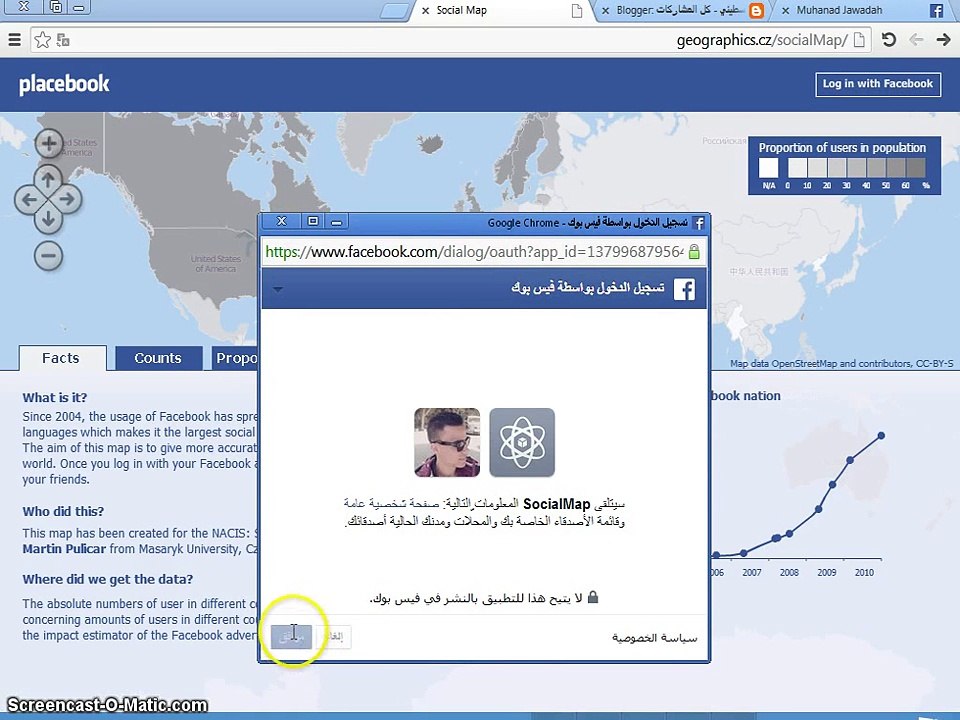Viewport: 960px width, 720px height.
Task: Click the Facebook favicon in popup title bar
Action: click(x=698, y=223)
